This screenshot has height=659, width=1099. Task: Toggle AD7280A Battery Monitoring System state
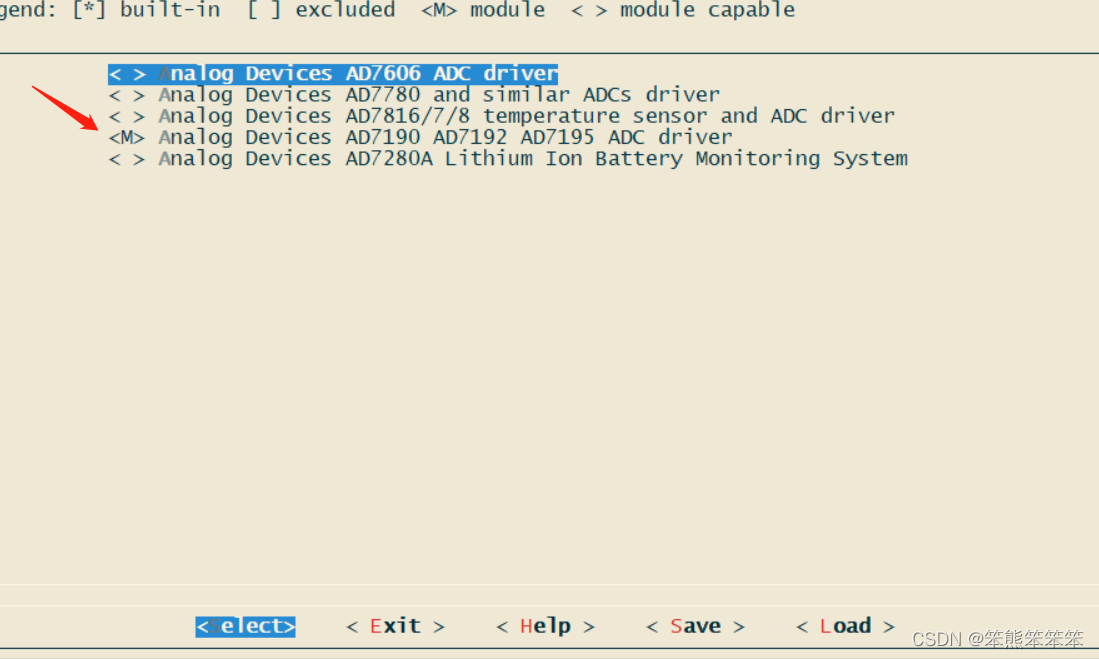coord(126,158)
